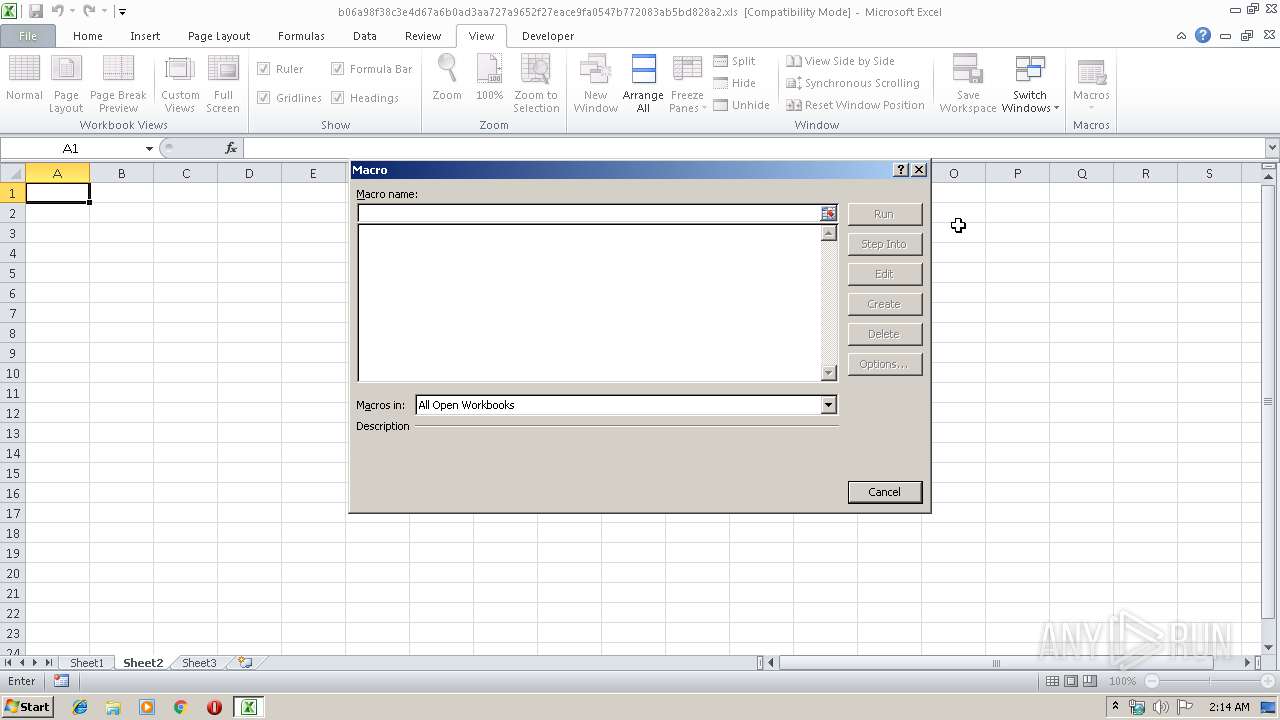Click Synchronous Scrolling
The image size is (1280, 720).
[x=852, y=83]
